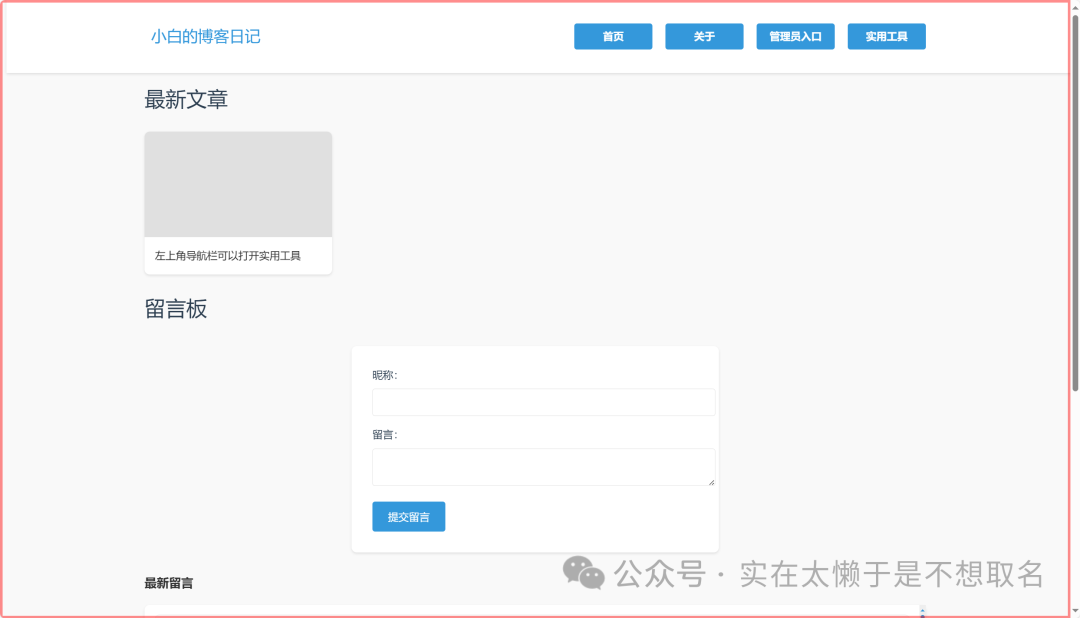
Task: Go to 管理员入口 admin login
Action: tap(796, 37)
